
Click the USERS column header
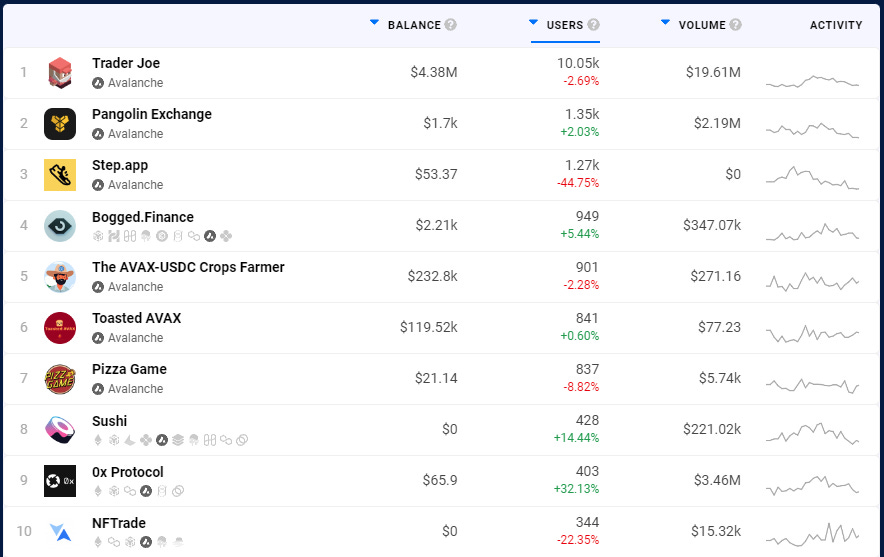(565, 25)
